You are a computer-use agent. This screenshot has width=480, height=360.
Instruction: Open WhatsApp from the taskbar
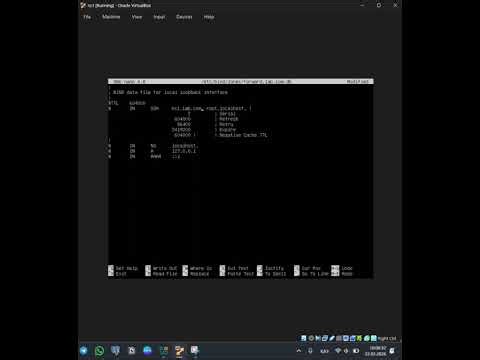pyautogui.click(x=99, y=351)
